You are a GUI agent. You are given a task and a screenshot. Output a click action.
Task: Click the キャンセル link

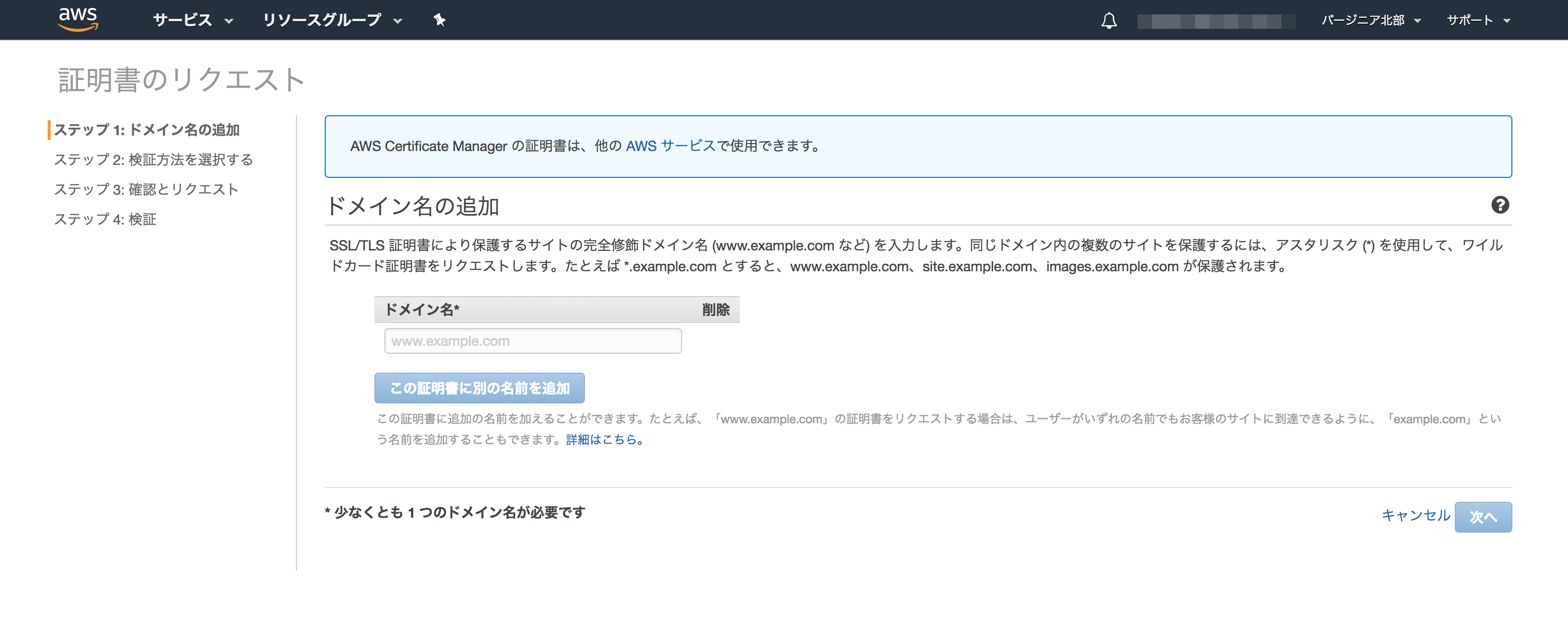[x=1415, y=515]
